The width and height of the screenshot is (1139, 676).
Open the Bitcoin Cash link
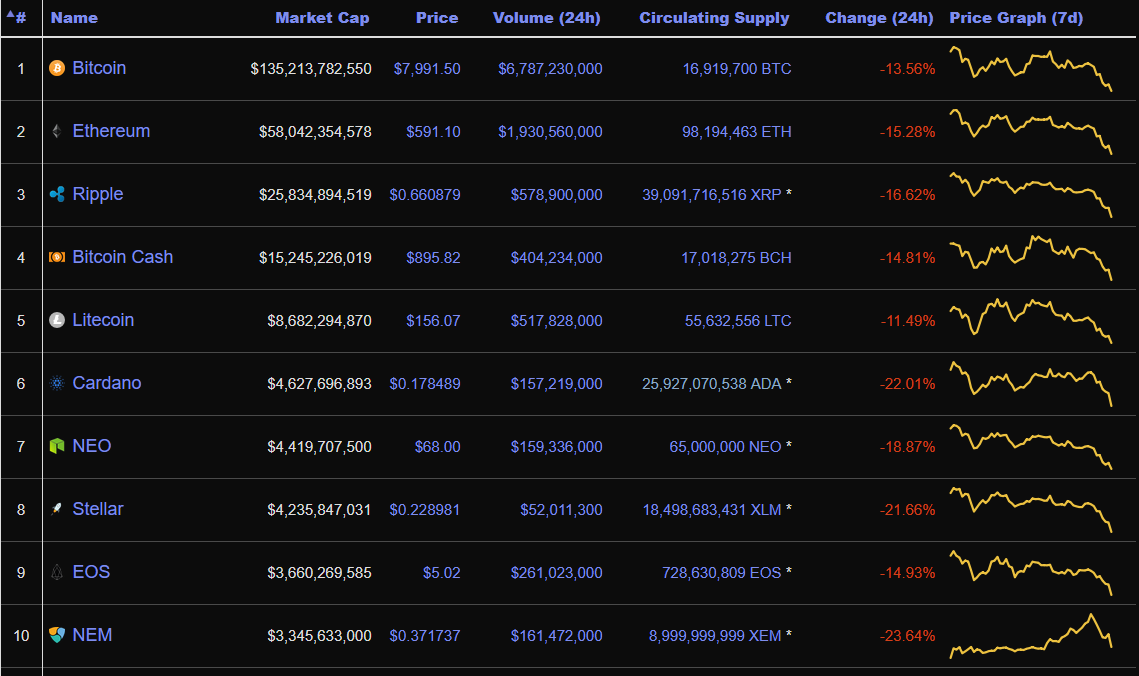pos(123,257)
